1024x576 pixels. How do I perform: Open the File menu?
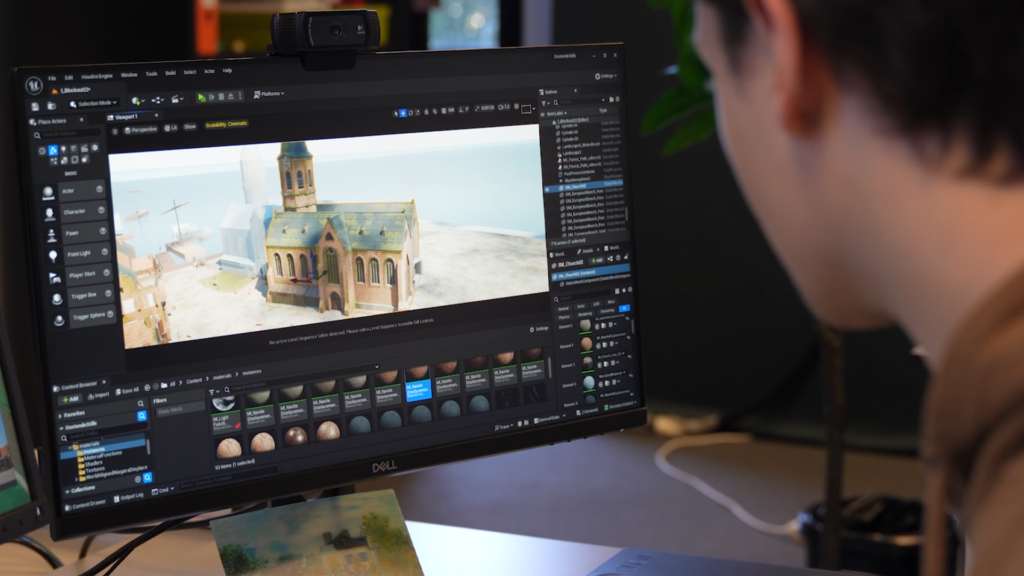click(52, 78)
